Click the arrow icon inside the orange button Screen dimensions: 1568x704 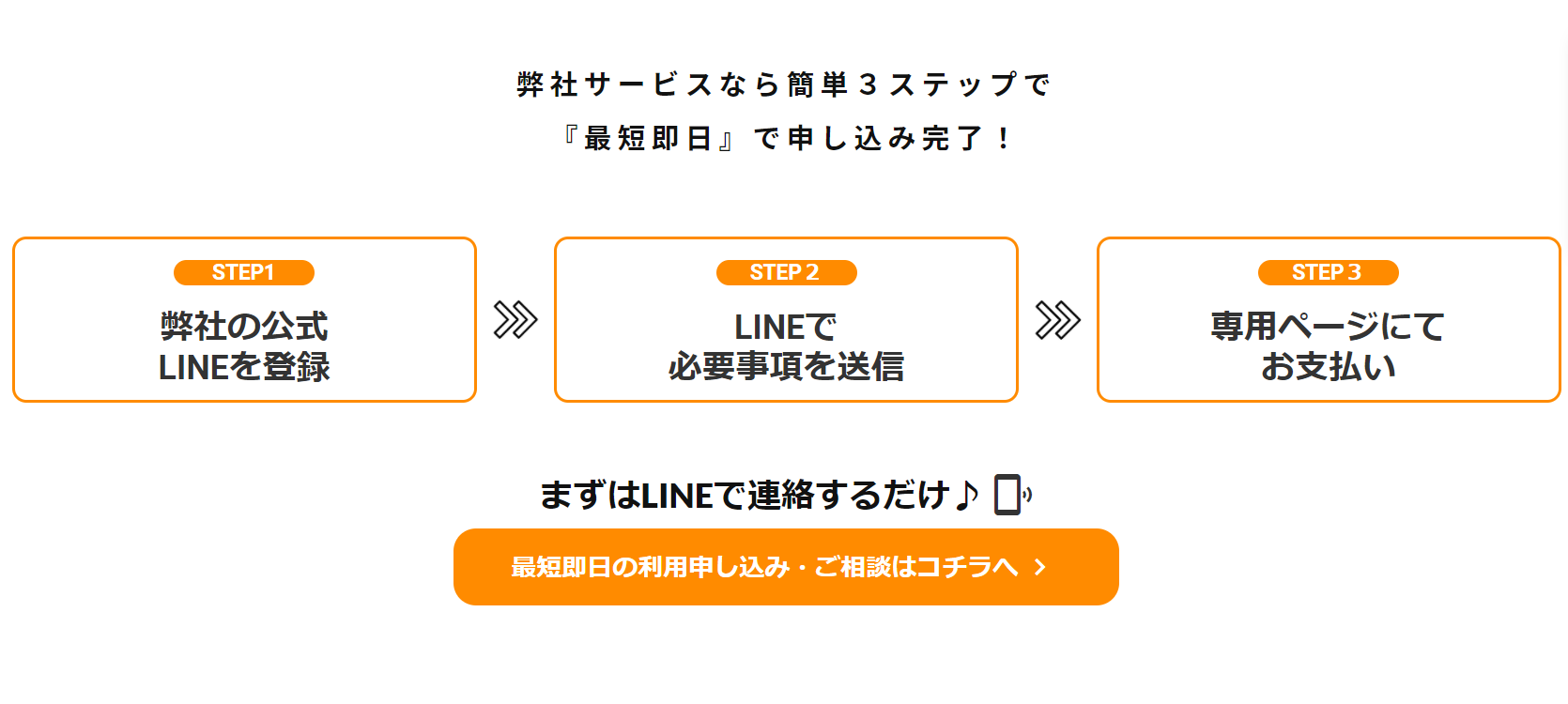point(1038,566)
